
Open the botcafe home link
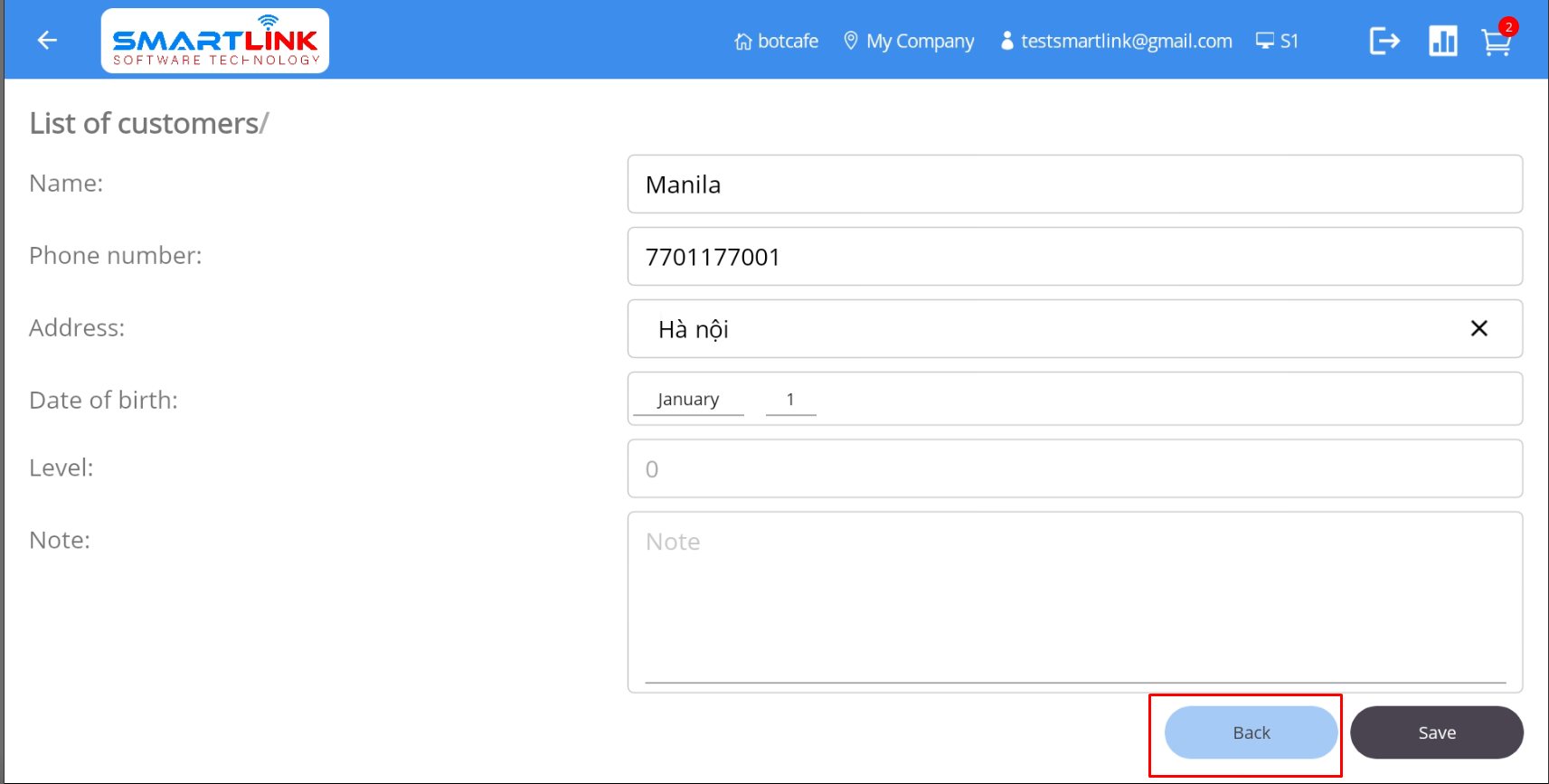[x=777, y=42]
